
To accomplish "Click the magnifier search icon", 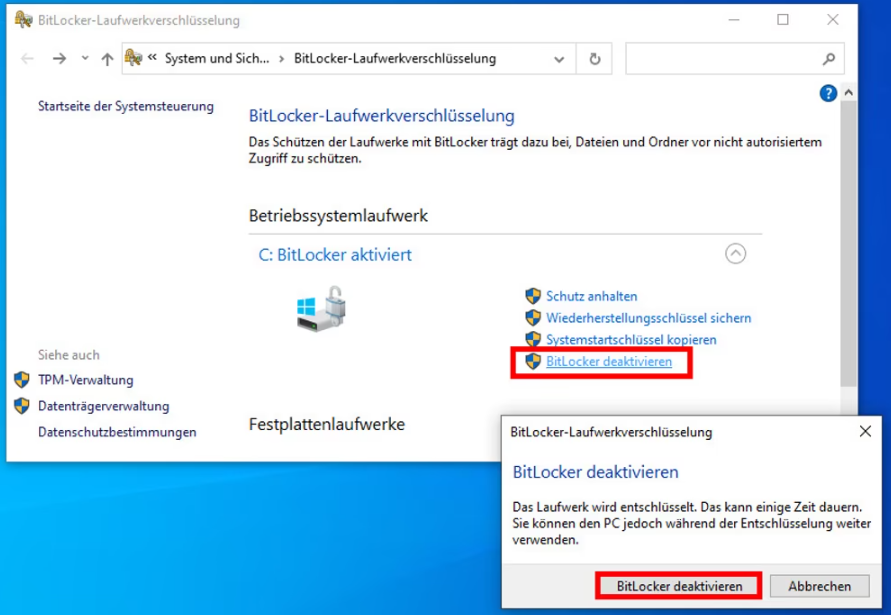I will click(829, 59).
